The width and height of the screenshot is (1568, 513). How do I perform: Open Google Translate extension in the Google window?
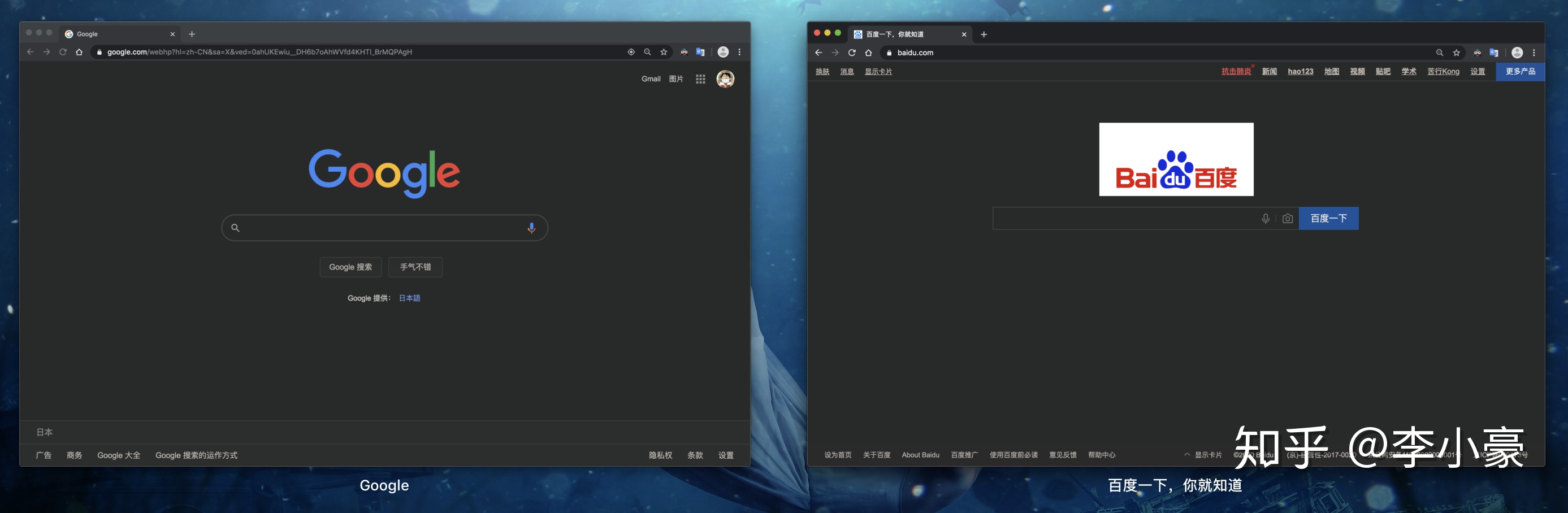[700, 53]
